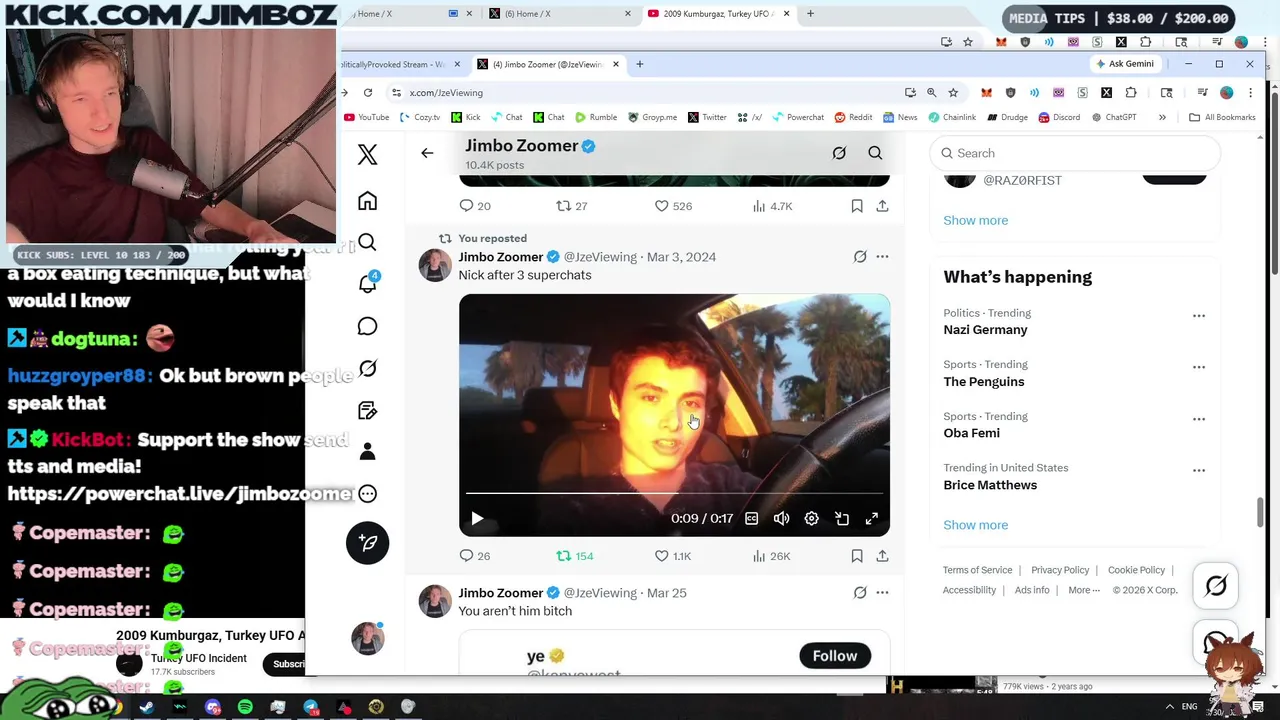Seek on the video progress bar
This screenshot has width=1280, height=720.
(x=674, y=494)
